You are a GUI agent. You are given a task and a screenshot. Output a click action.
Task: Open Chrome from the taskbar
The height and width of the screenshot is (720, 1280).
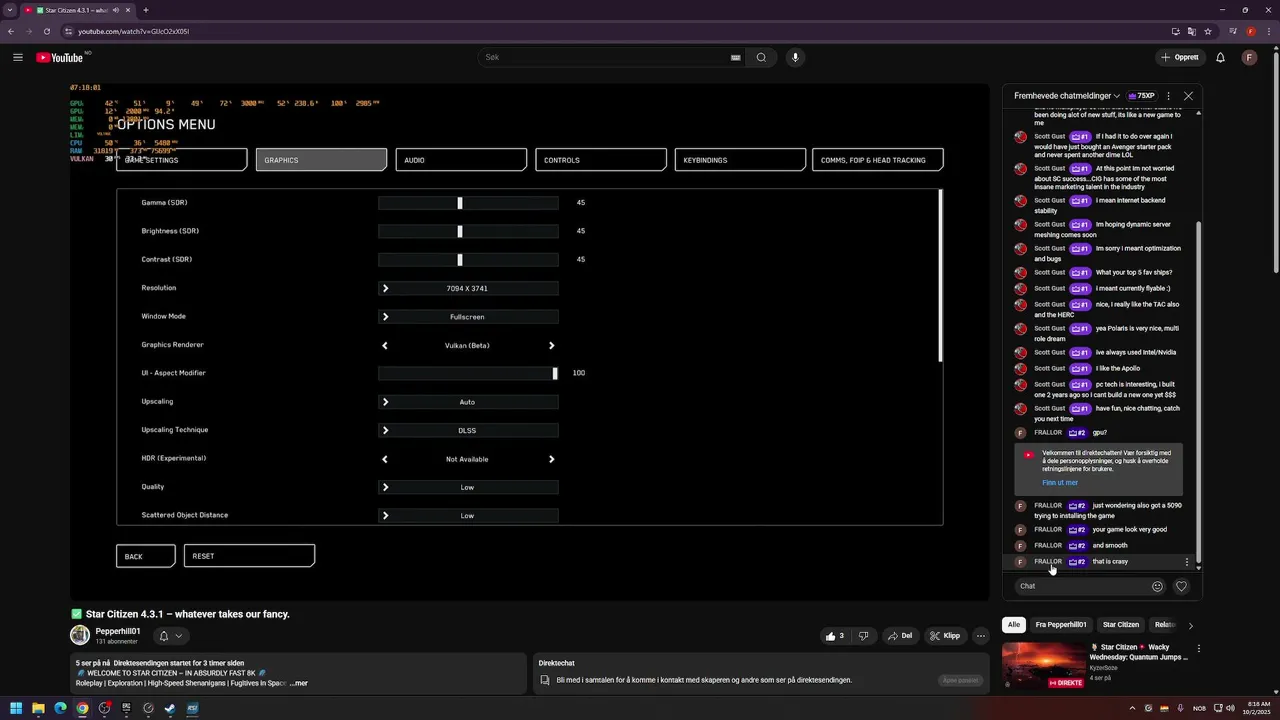82,709
